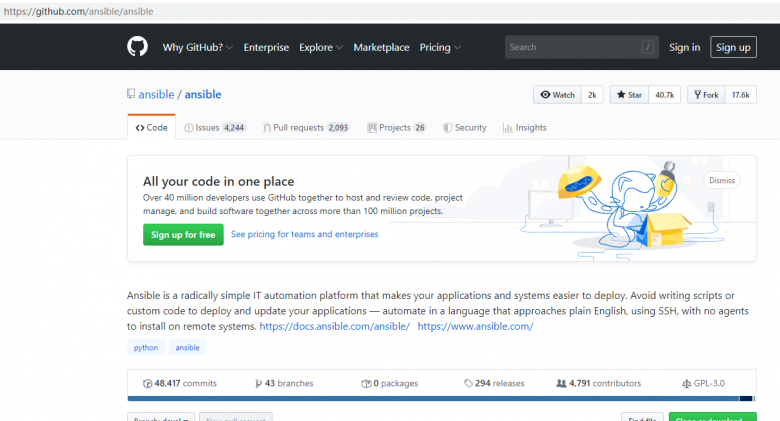The width and height of the screenshot is (780, 421).
Task: Open See pricing for teams and enterprises
Action: pos(304,234)
